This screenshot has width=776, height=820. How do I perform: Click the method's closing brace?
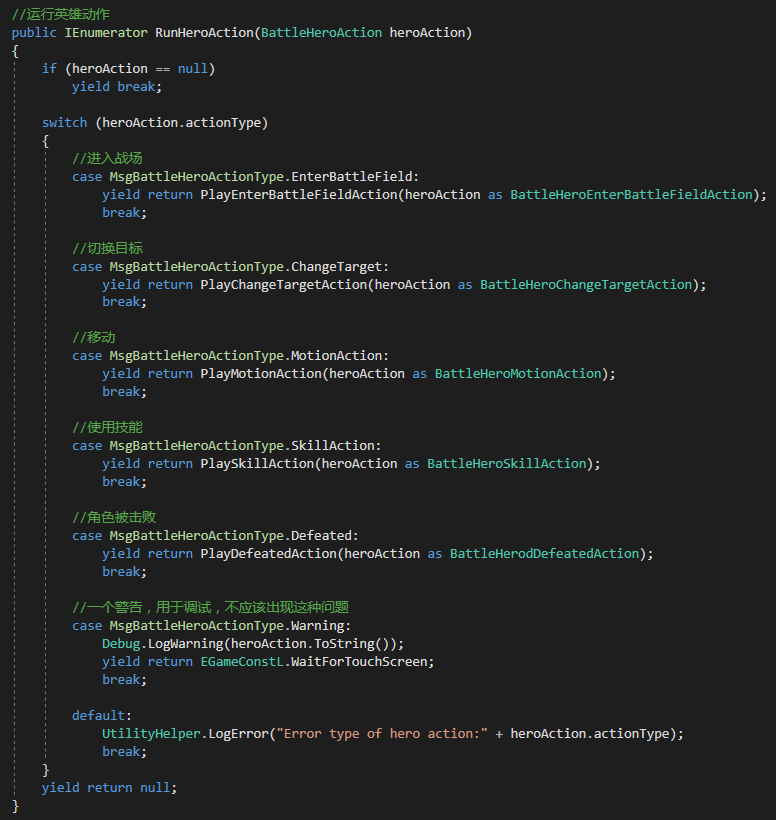point(16,806)
